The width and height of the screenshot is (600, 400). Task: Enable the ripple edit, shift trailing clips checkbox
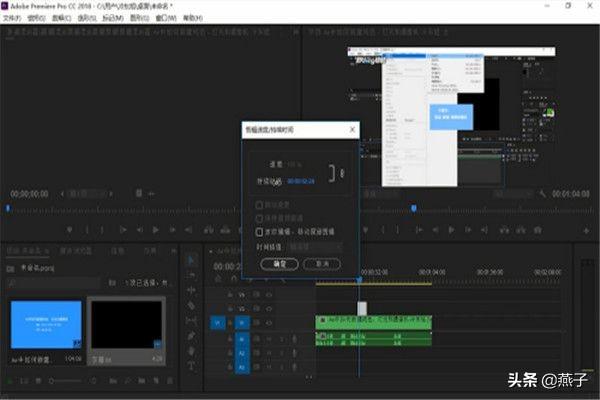tap(260, 231)
